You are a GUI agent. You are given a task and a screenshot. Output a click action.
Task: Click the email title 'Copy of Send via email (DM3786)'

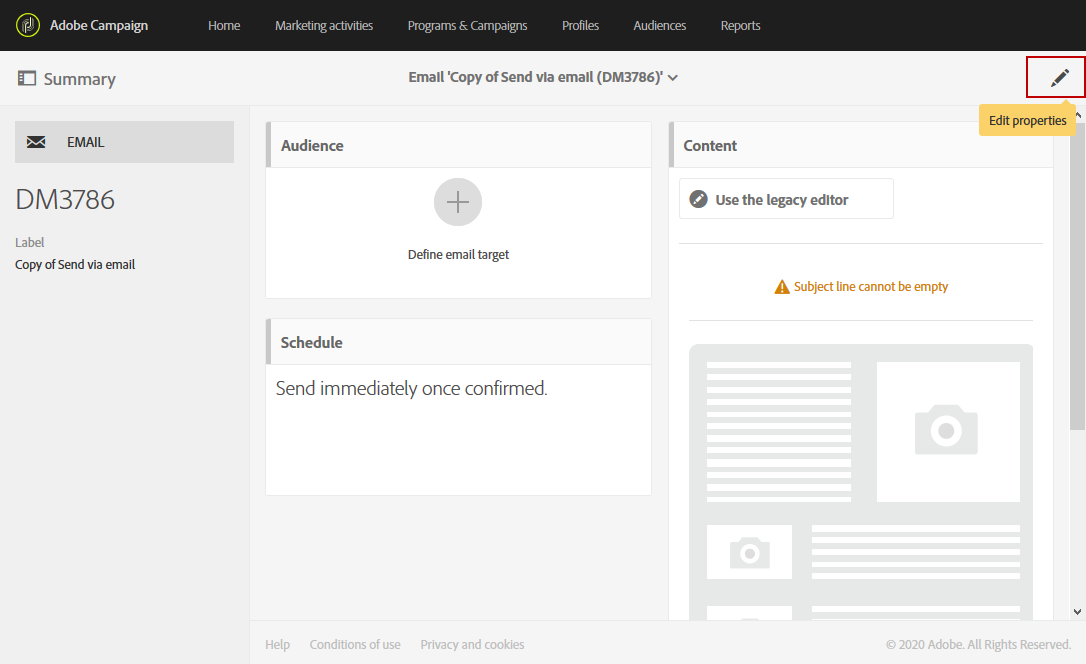click(x=535, y=78)
